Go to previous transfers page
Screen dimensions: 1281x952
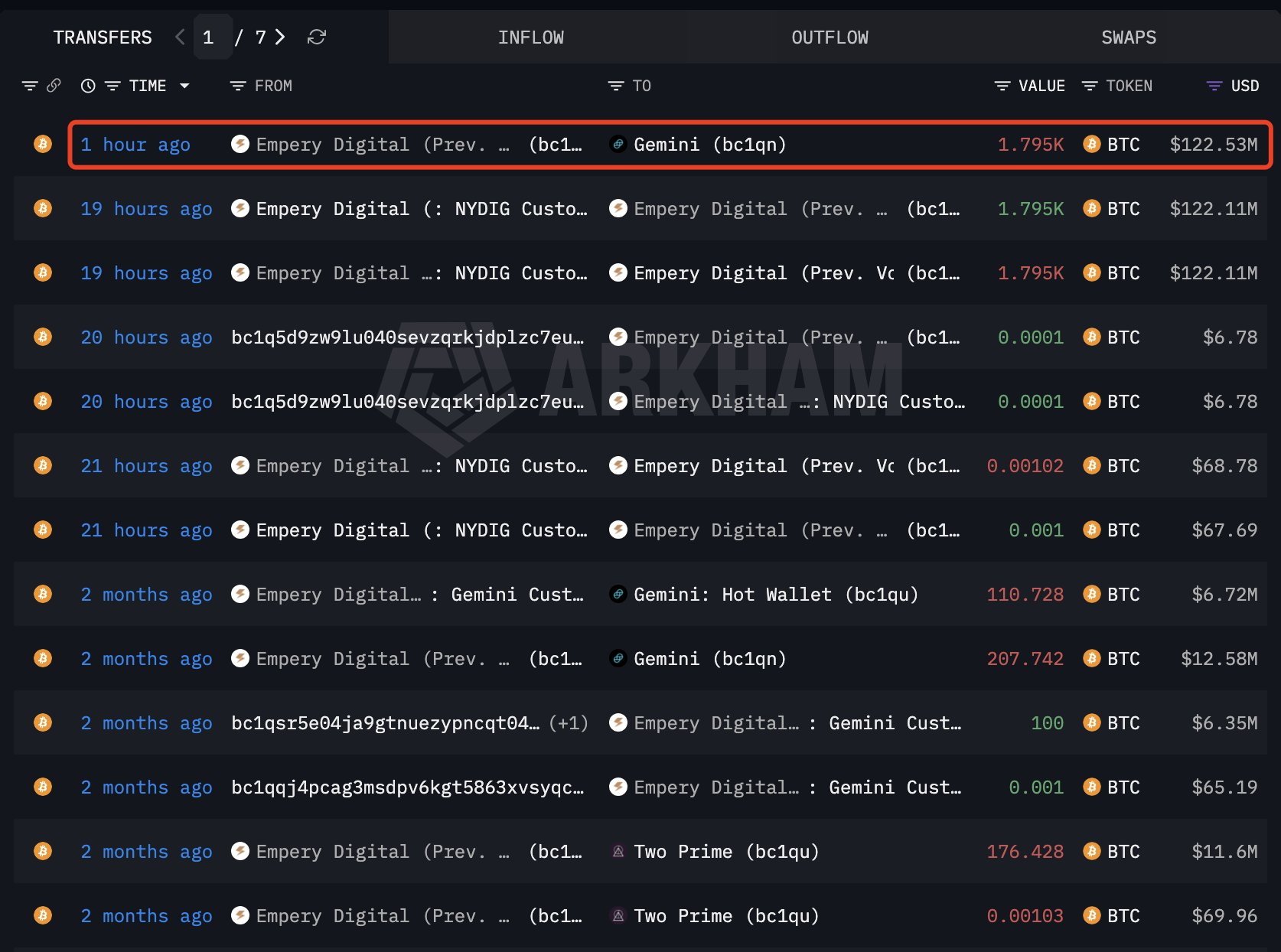click(180, 37)
